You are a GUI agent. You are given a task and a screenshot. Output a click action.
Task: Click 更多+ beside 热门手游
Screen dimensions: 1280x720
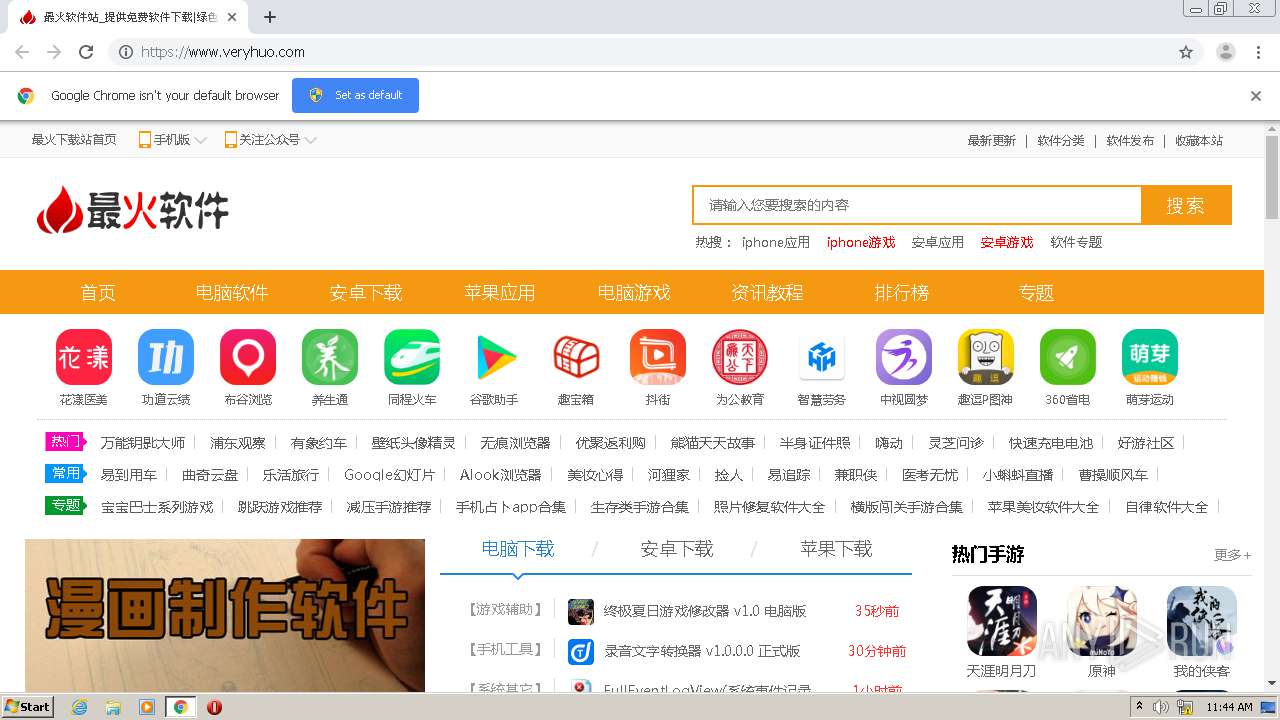(1233, 555)
